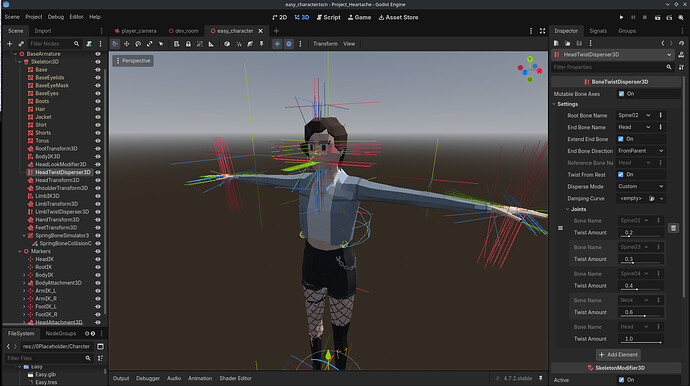Toggle Extend End Bone checkbox
This screenshot has width=690, height=386.
click(621, 139)
